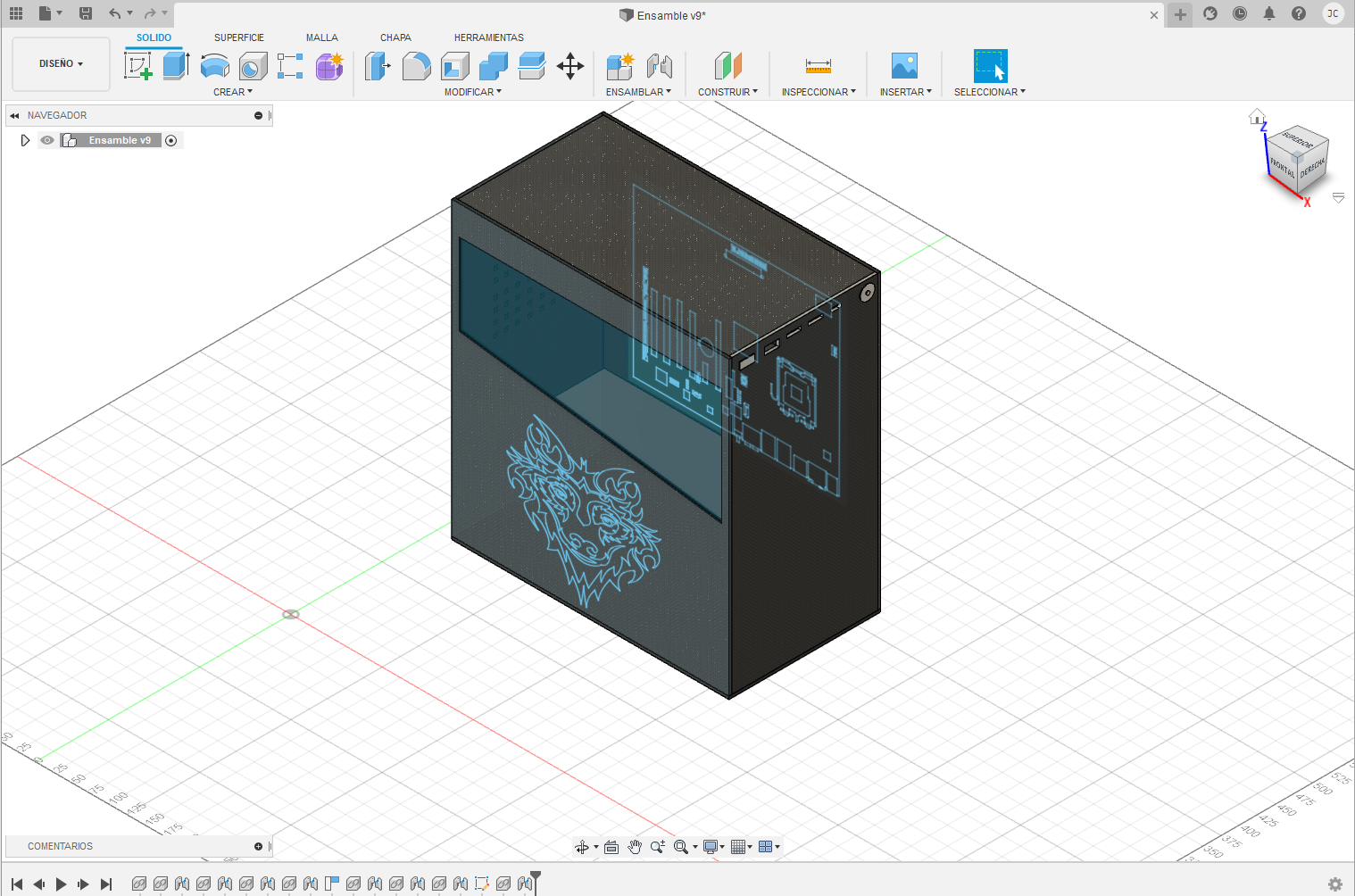
Task: Select the Pan hand tool
Action: 635,847
